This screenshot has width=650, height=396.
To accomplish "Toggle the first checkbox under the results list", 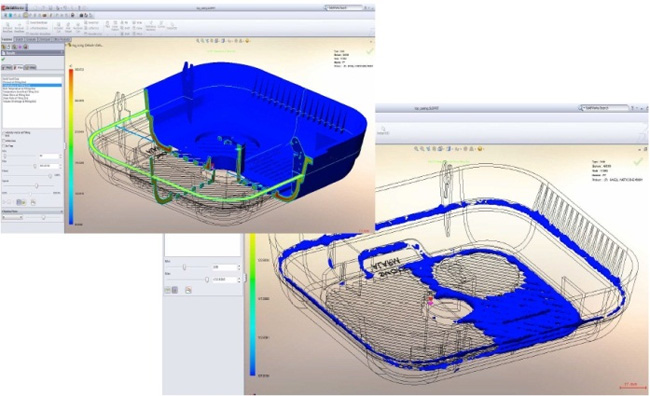I will pyautogui.click(x=4, y=133).
